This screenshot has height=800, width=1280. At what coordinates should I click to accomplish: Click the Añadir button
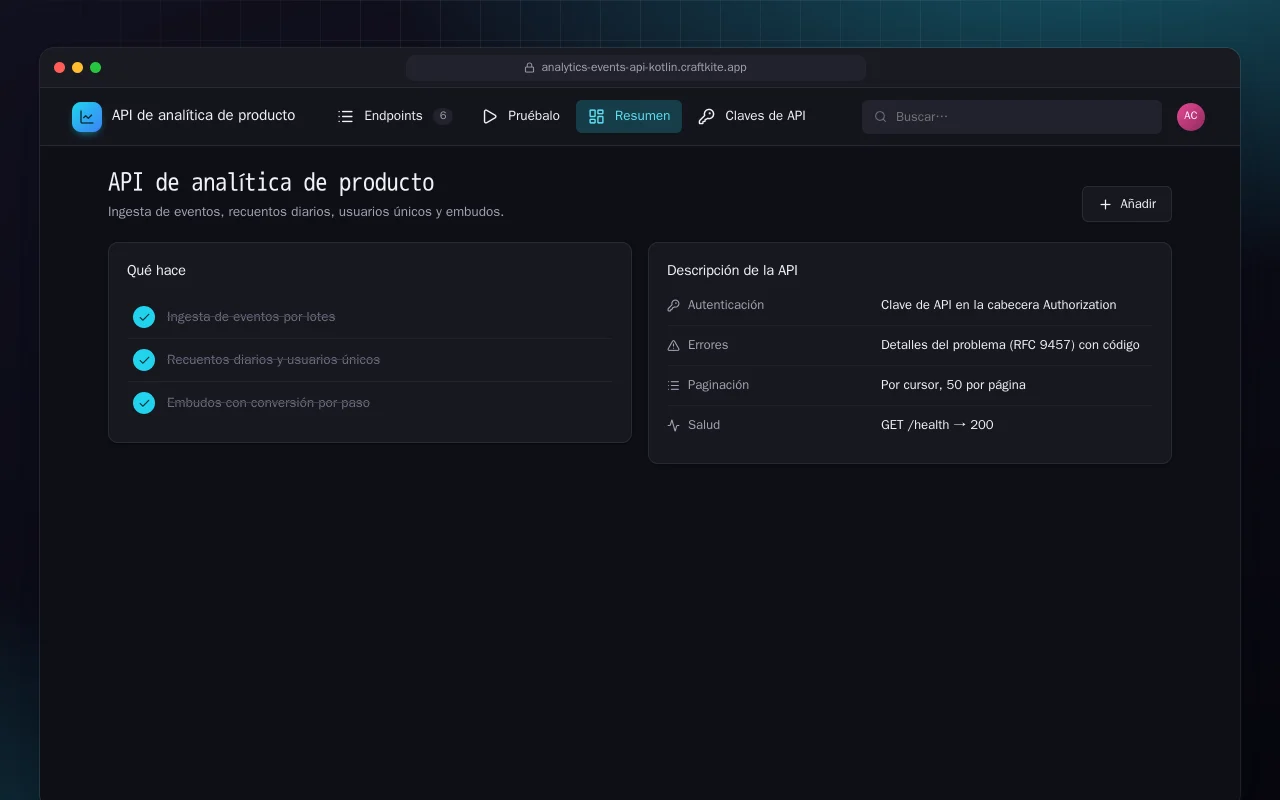tap(1127, 204)
